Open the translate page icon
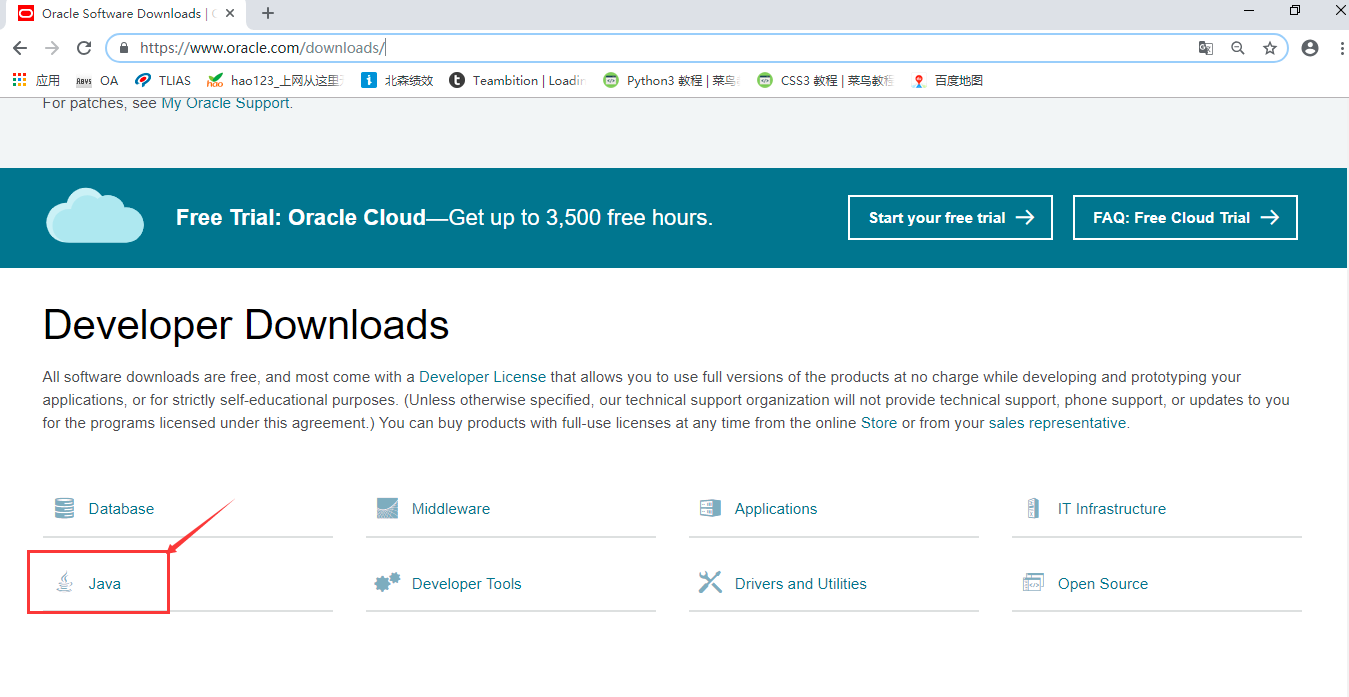 pyautogui.click(x=1206, y=48)
